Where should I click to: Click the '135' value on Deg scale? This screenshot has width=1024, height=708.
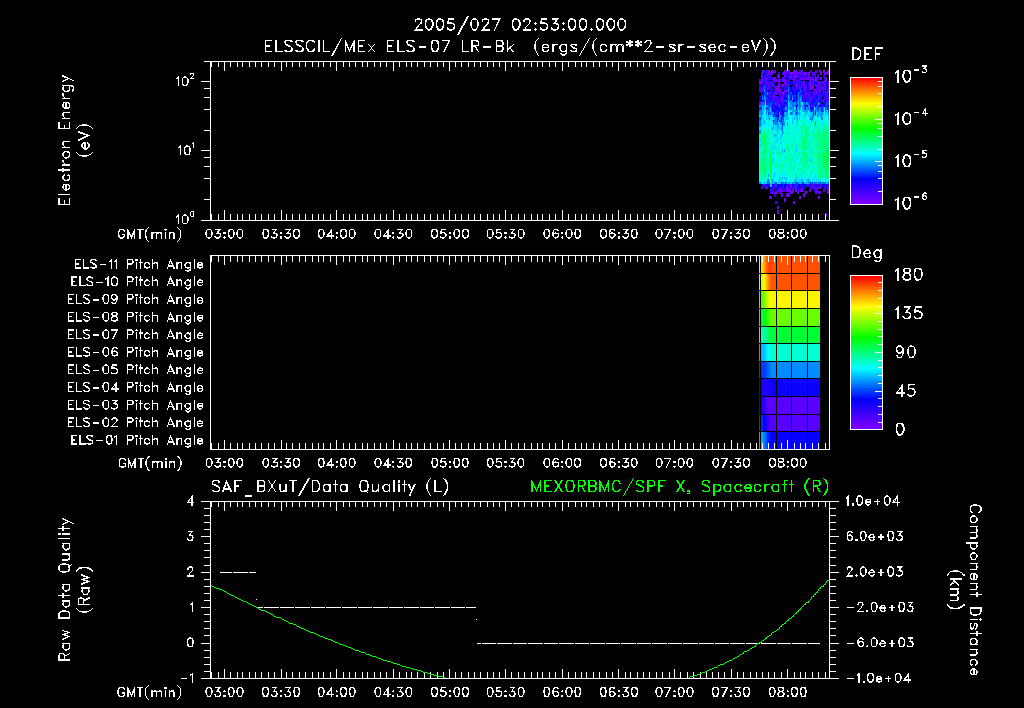pyautogui.click(x=908, y=314)
